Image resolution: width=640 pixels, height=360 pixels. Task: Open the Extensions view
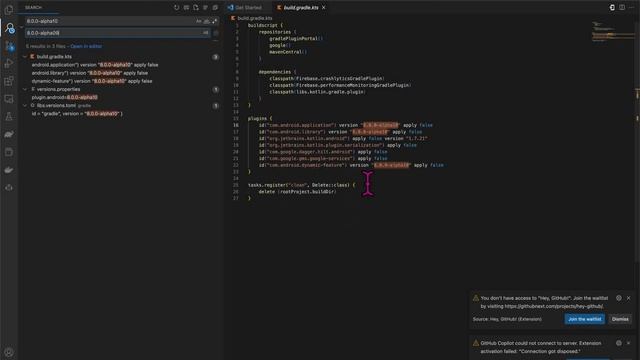[9, 81]
